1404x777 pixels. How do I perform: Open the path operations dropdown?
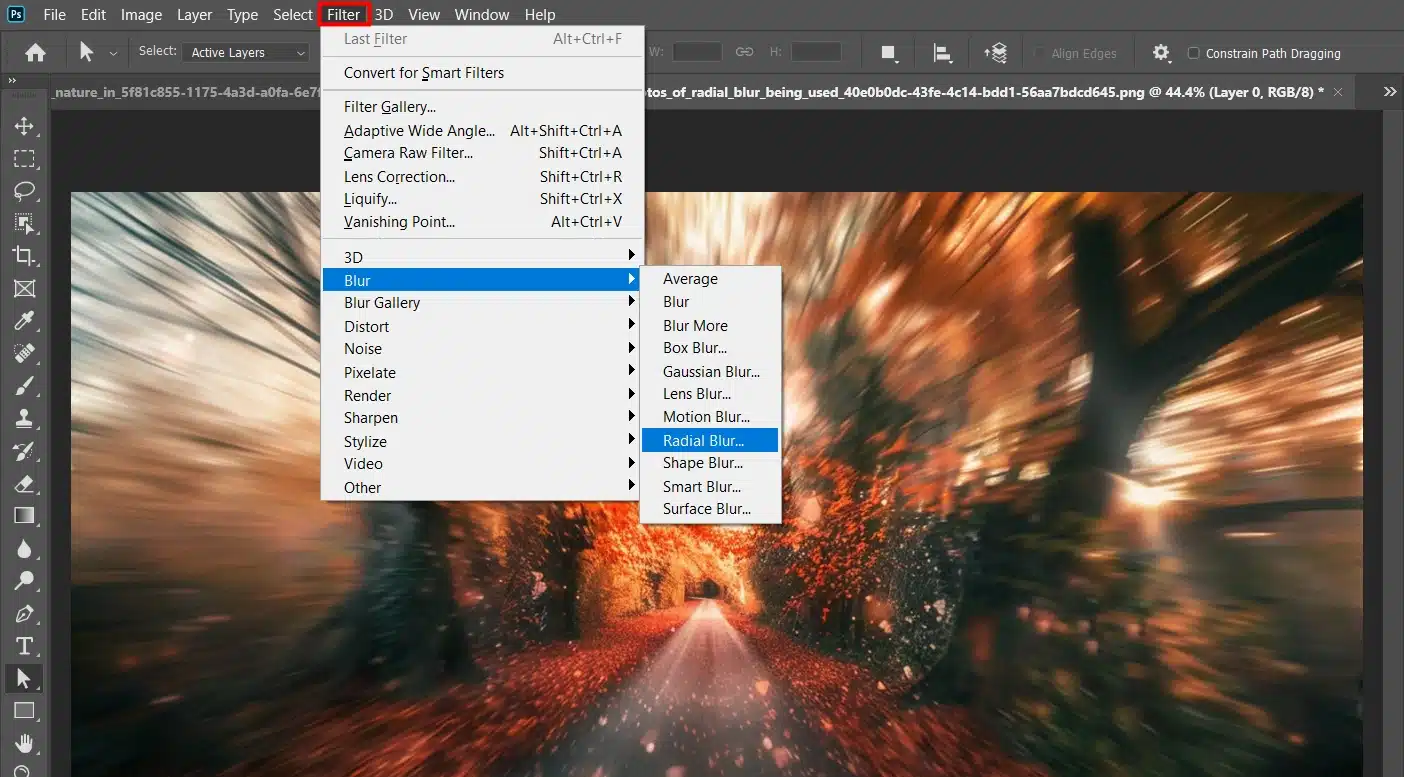pos(887,53)
